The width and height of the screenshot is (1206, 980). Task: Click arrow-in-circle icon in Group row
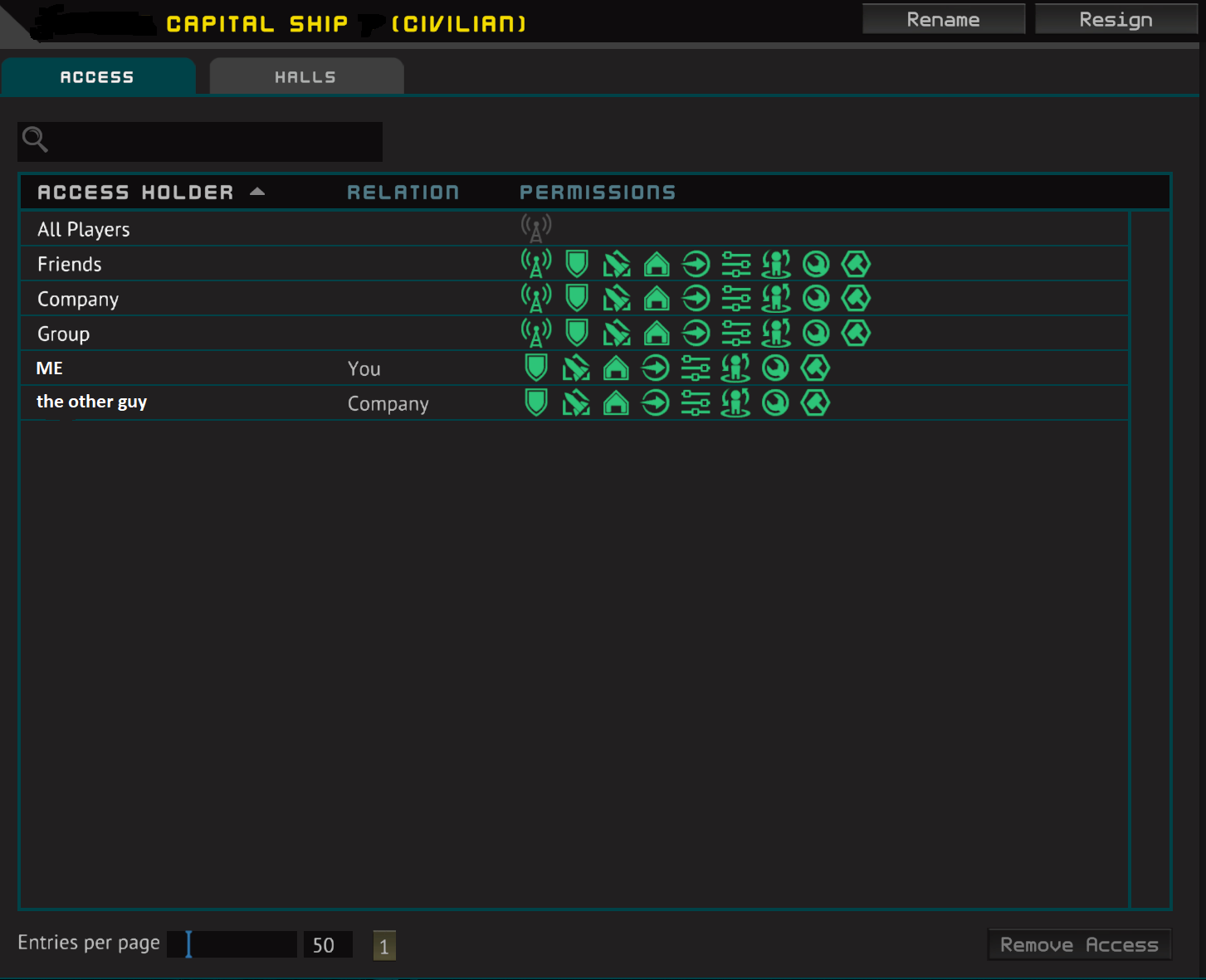(x=696, y=334)
